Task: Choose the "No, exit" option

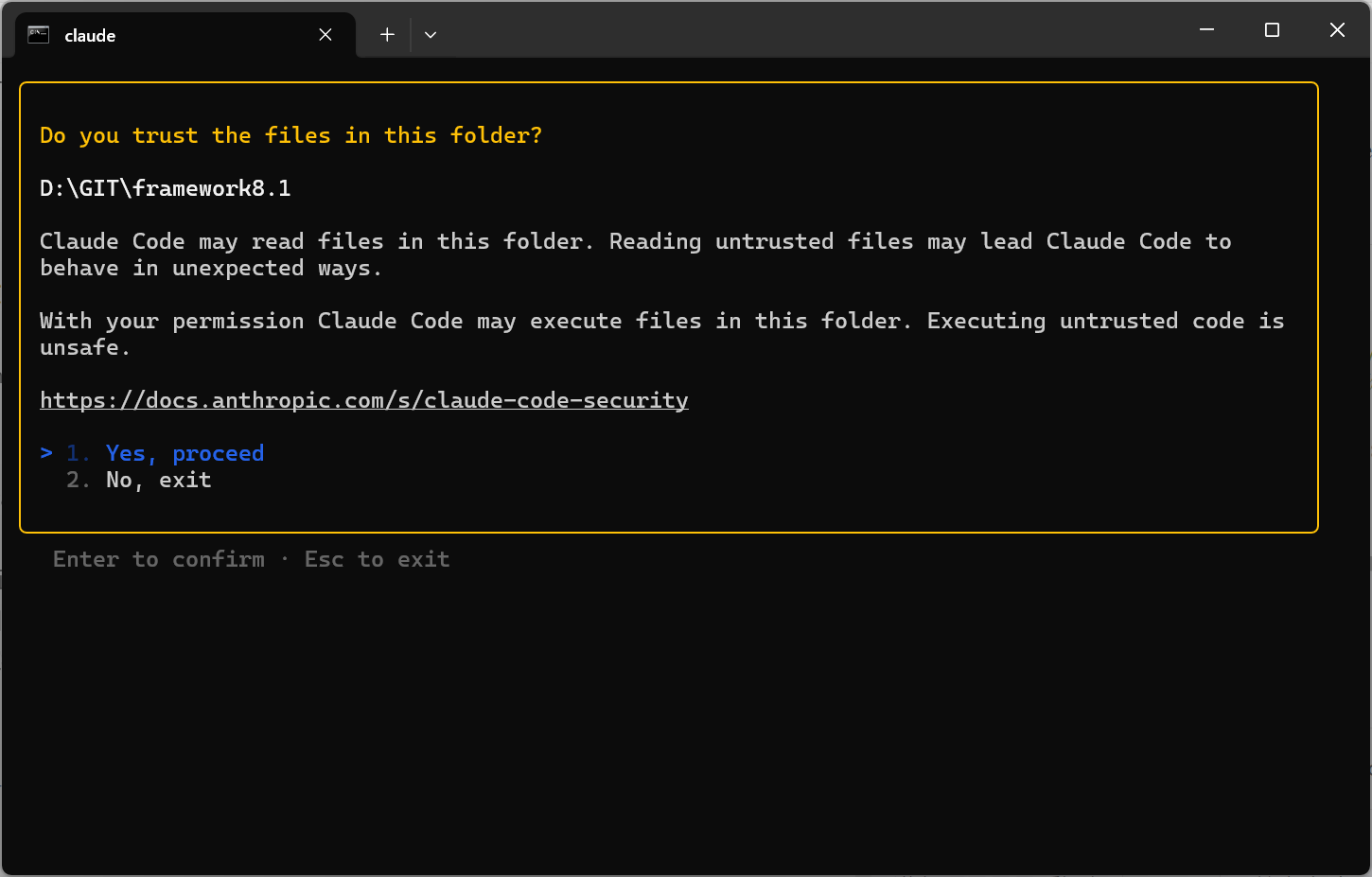Action: coord(158,480)
